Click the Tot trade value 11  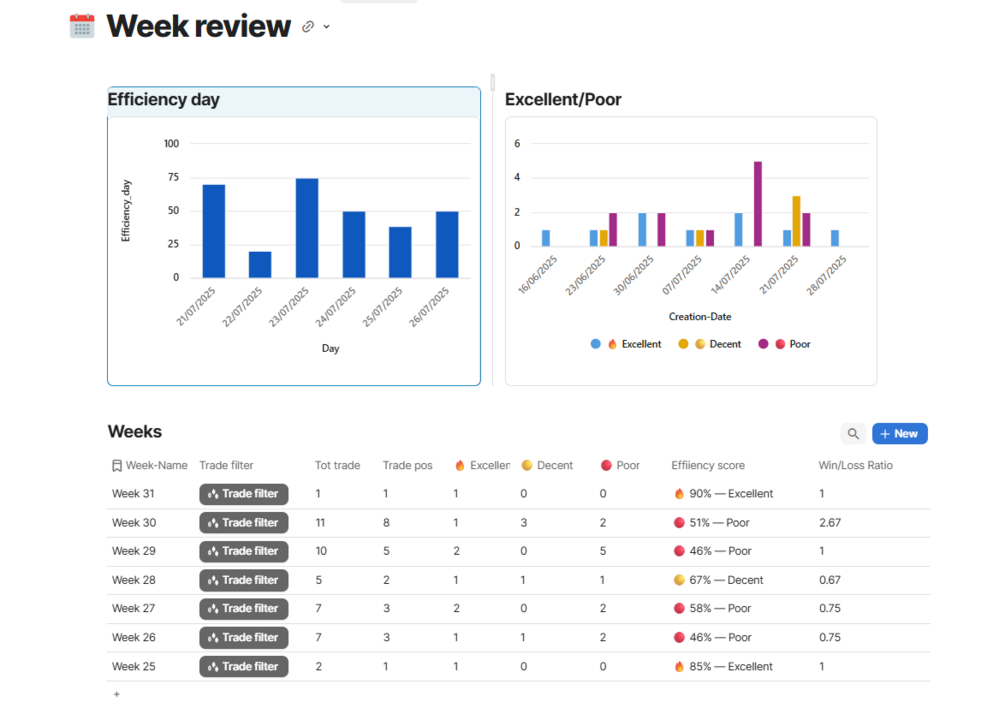[x=320, y=523]
